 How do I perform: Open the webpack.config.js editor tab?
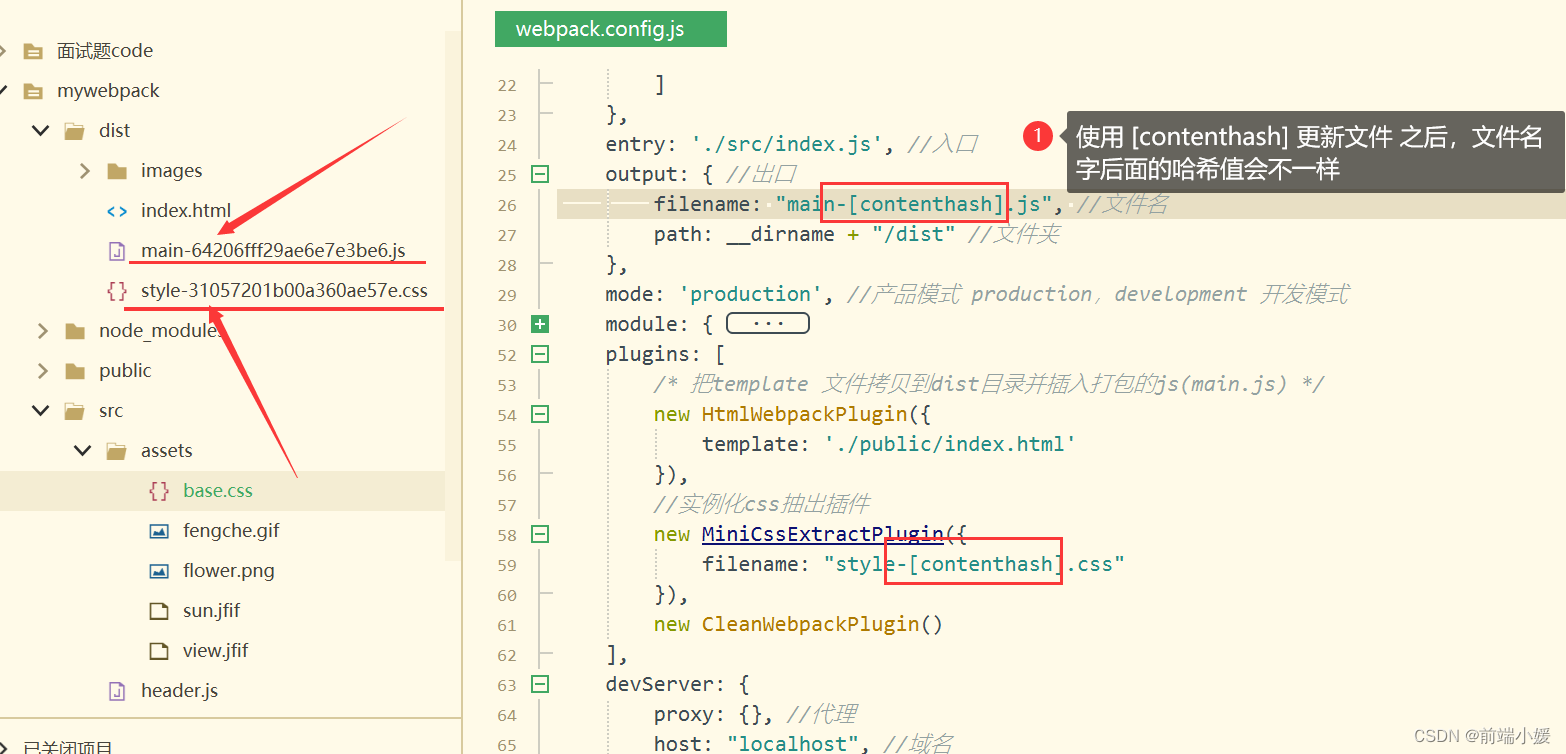tap(610, 29)
